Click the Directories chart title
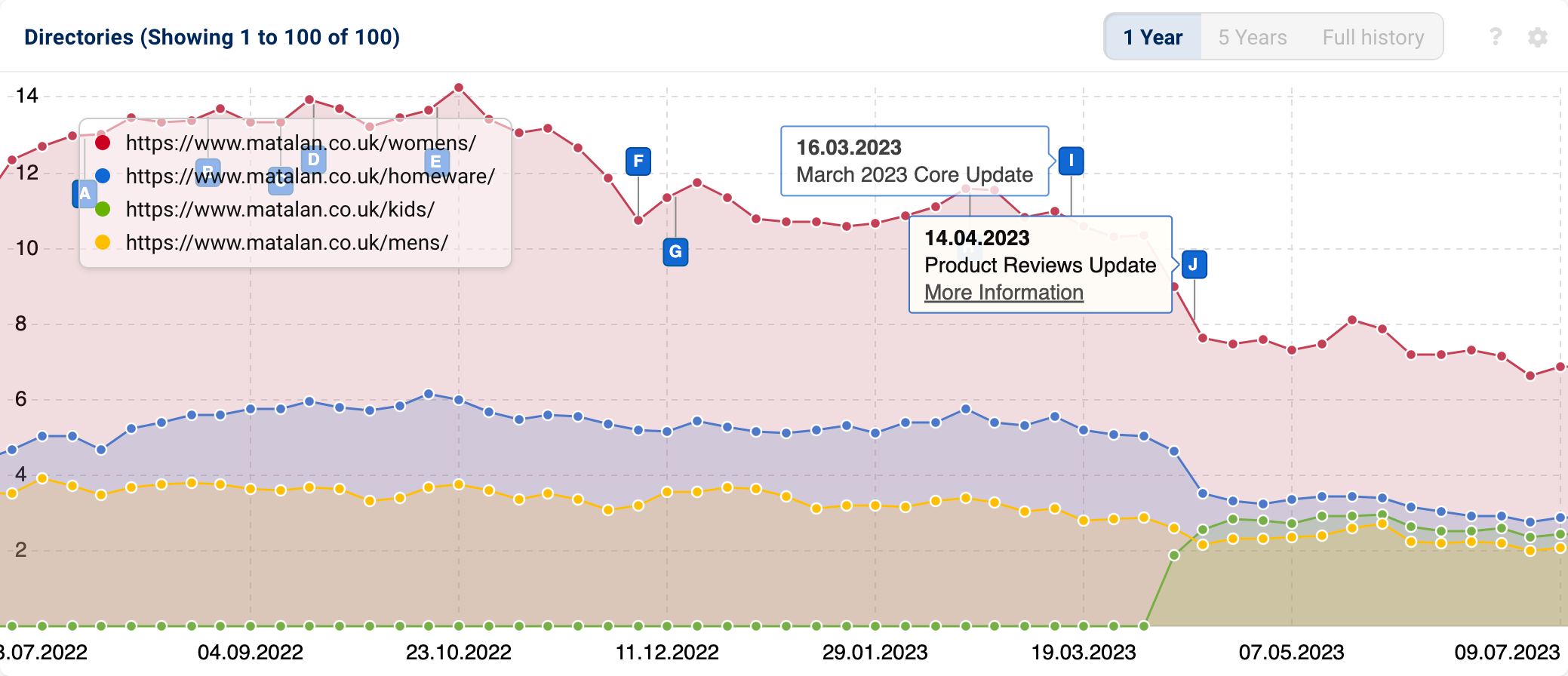This screenshot has width=1568, height=676. pos(212,37)
